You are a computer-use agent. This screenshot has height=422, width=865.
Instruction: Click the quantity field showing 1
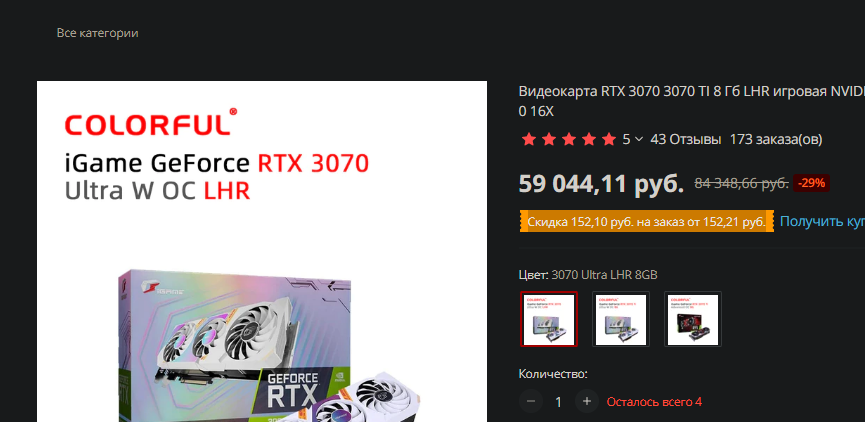559,402
